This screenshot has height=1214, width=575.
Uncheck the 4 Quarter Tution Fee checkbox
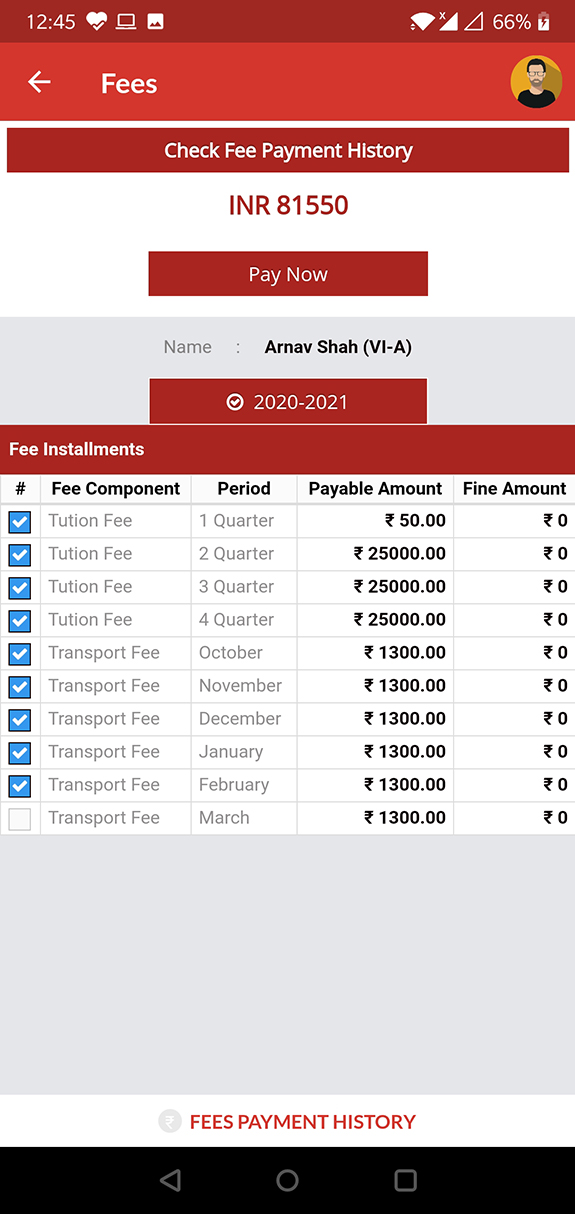click(20, 621)
